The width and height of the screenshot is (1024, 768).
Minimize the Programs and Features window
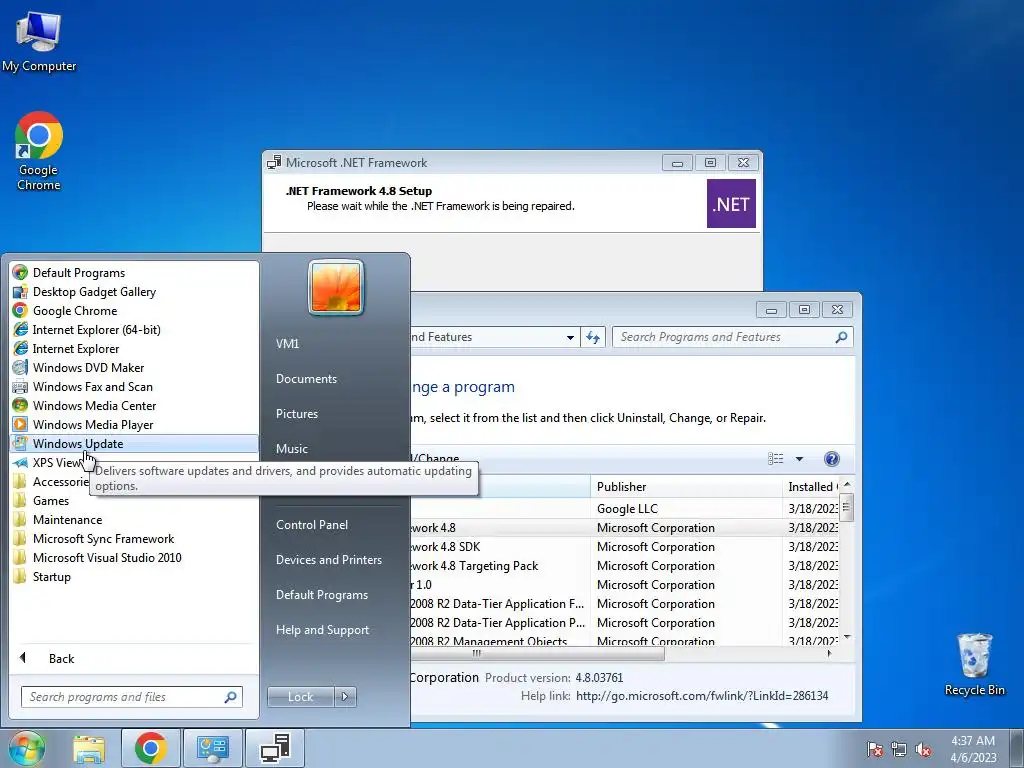tap(771, 310)
